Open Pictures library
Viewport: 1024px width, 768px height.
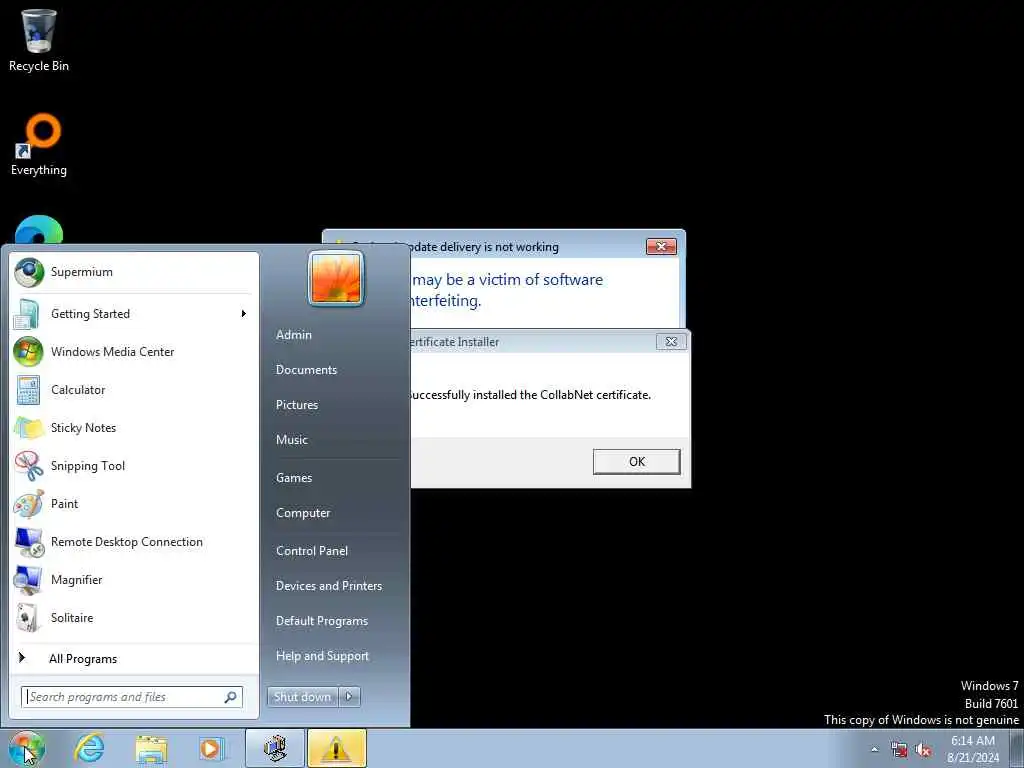pyautogui.click(x=297, y=405)
